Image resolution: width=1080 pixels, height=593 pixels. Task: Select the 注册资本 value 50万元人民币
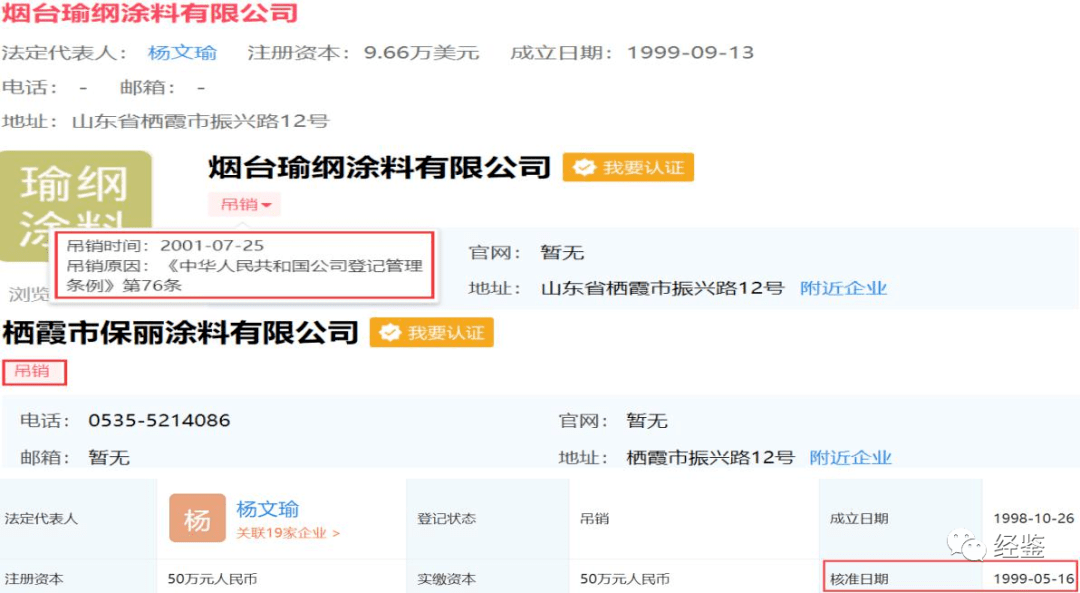click(213, 579)
